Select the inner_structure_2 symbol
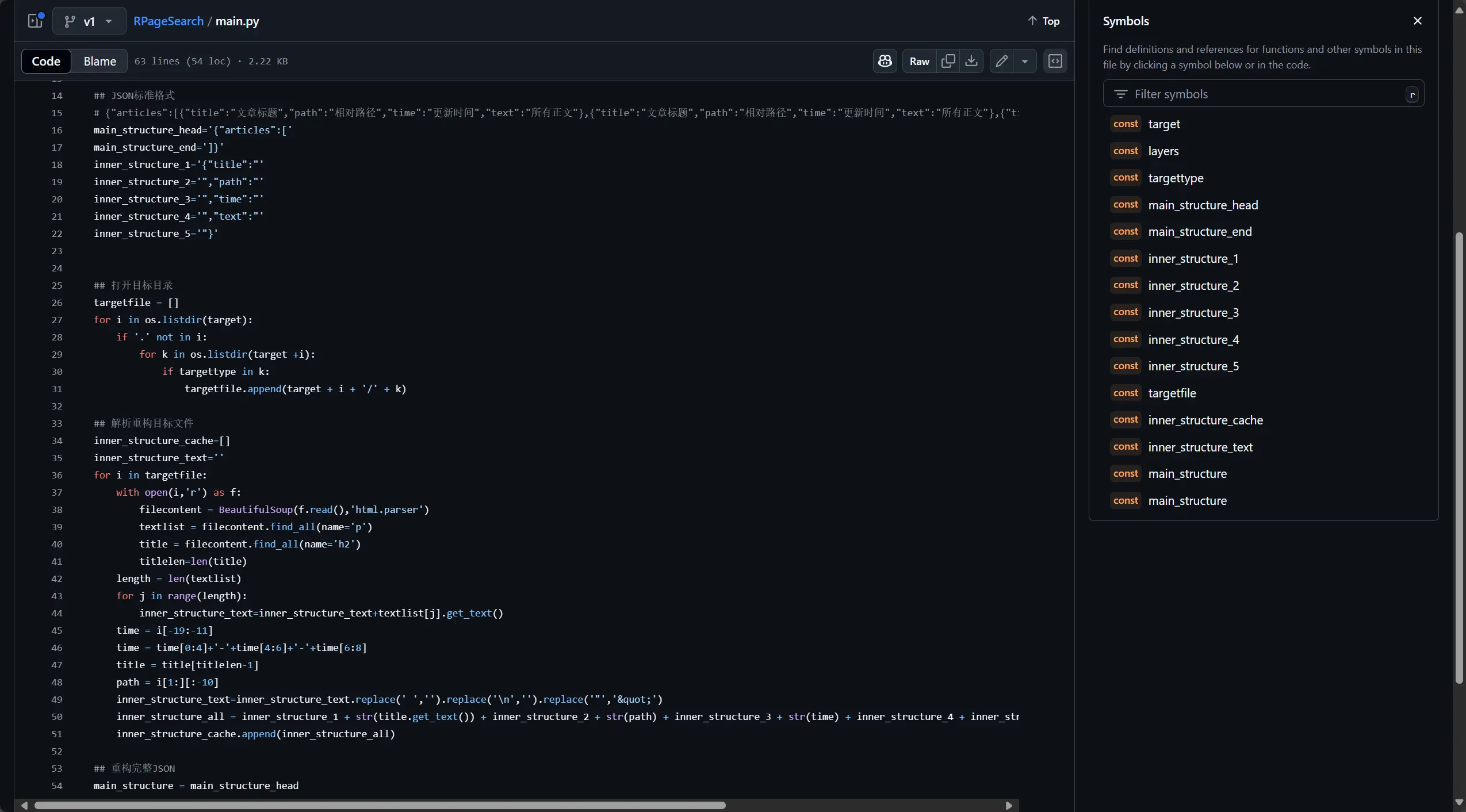 (1193, 286)
